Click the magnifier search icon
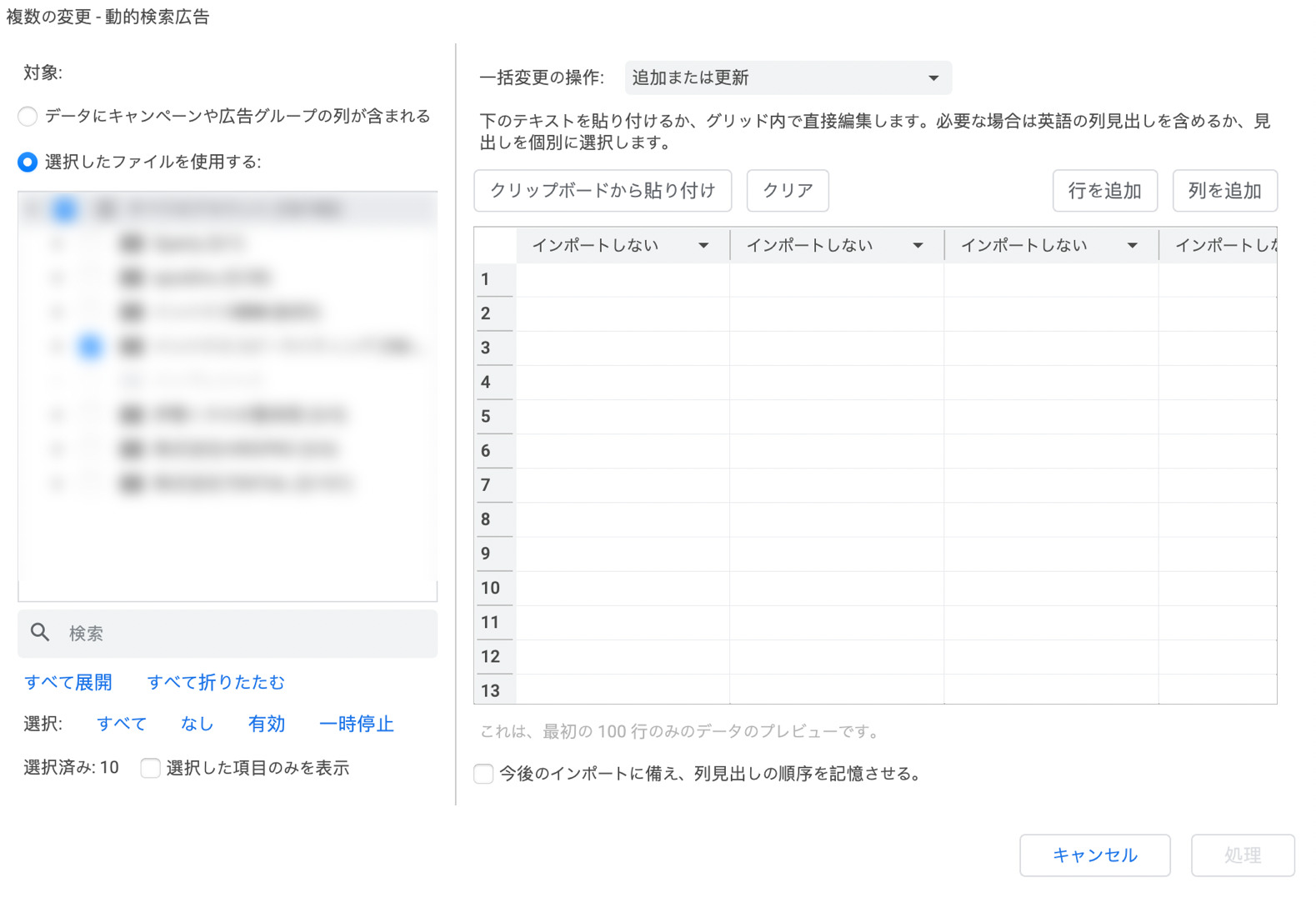This screenshot has width=1316, height=903. (x=40, y=633)
